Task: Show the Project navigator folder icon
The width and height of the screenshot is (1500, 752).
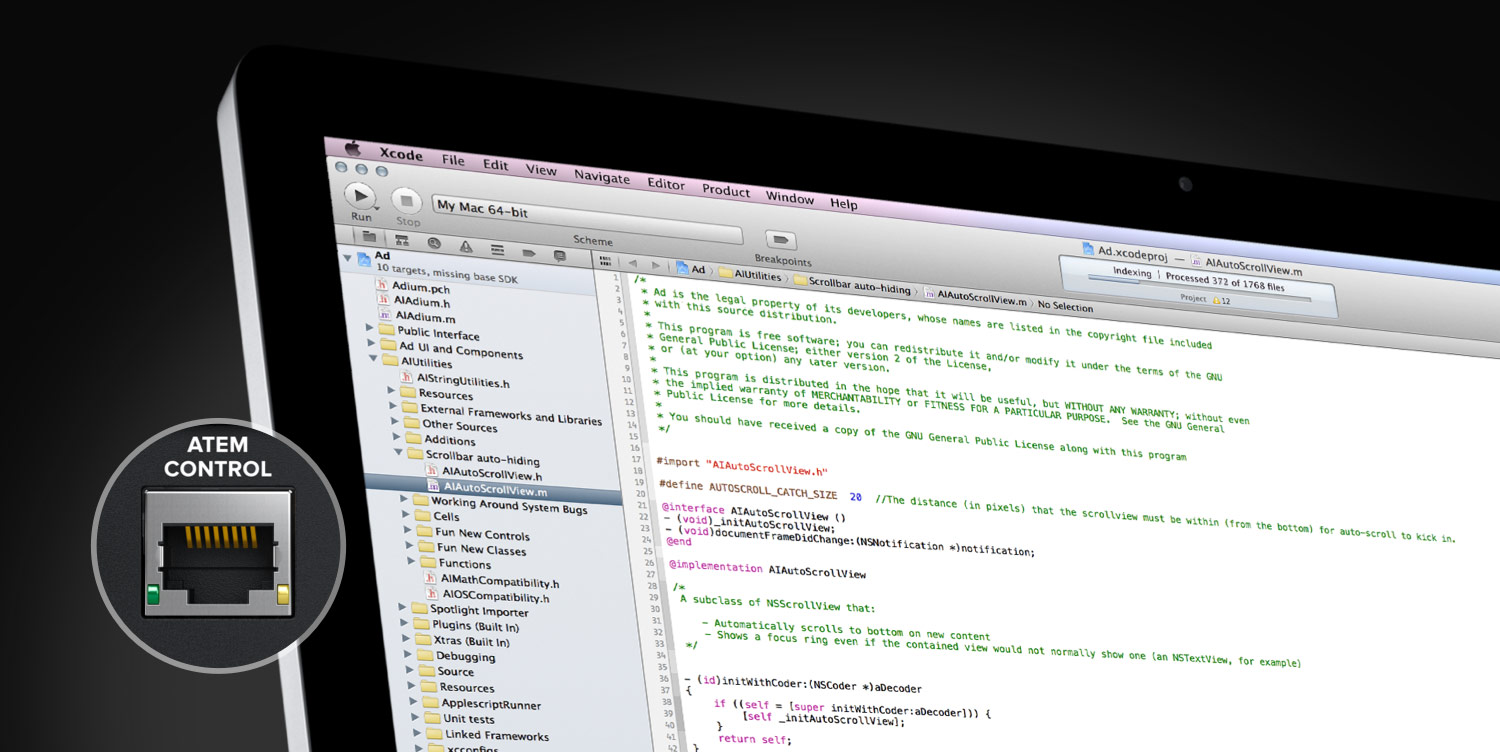Action: tap(369, 237)
